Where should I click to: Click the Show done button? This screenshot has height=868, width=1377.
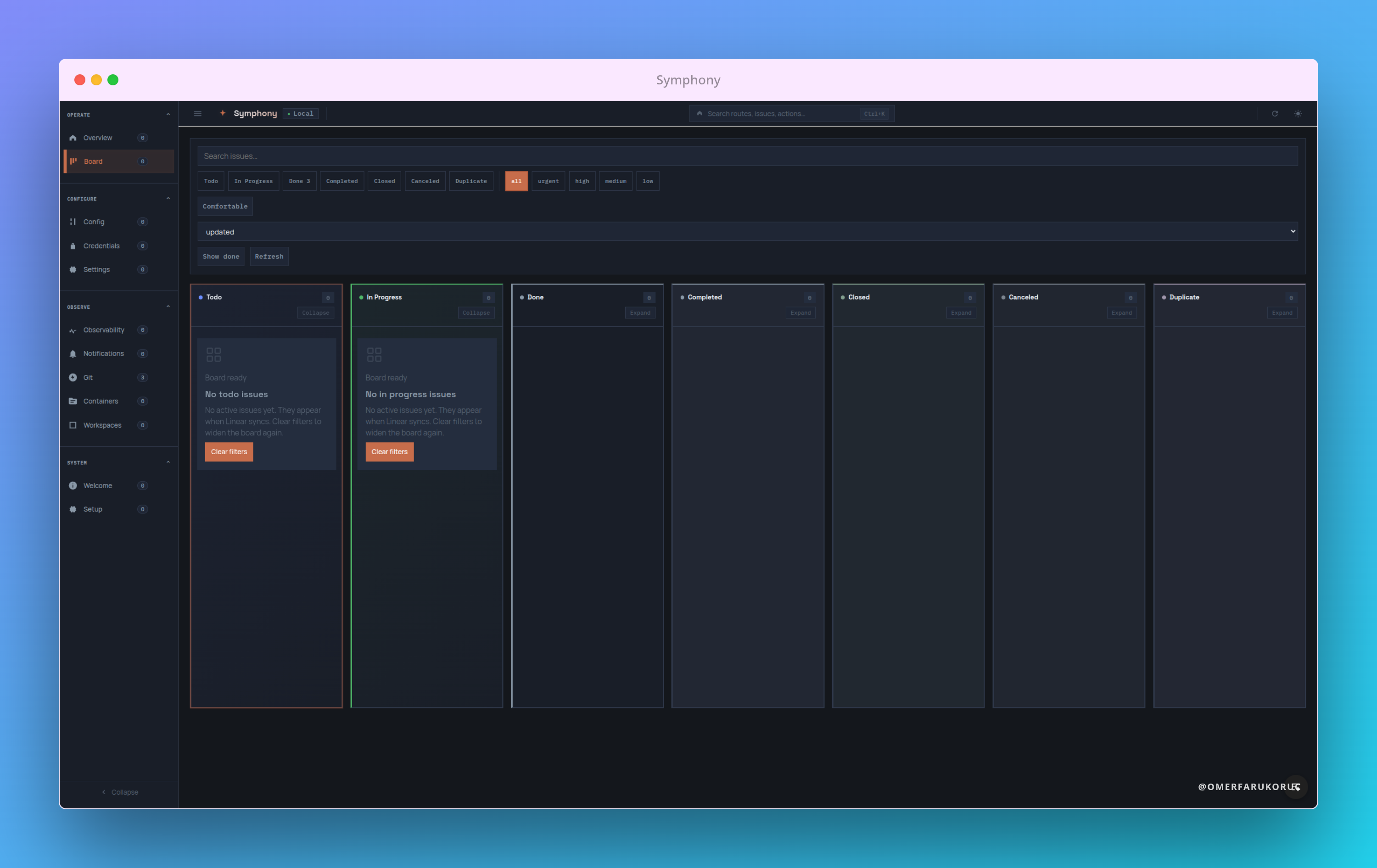tap(221, 256)
